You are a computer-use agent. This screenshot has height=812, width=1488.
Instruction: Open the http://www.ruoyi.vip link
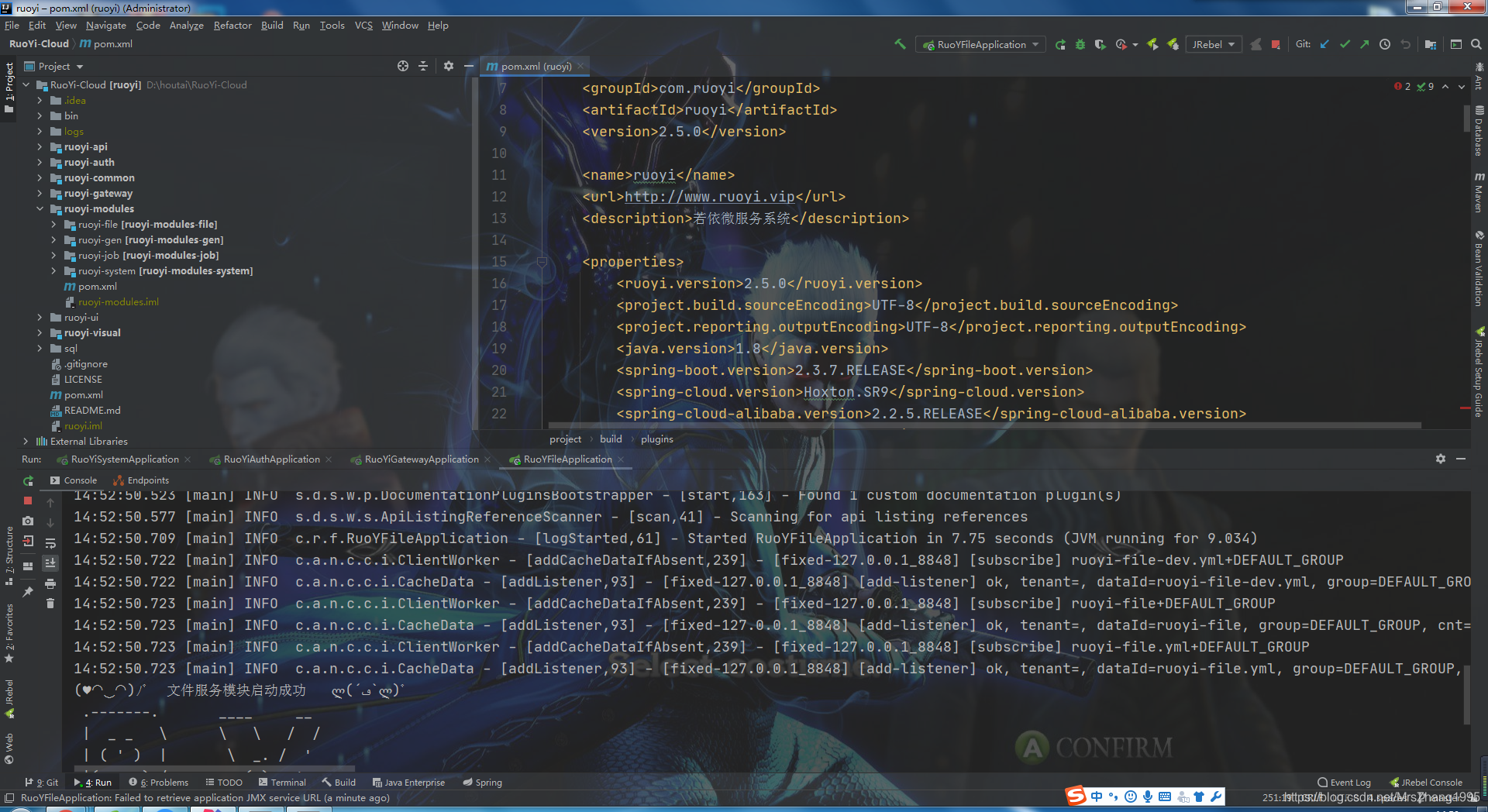pyautogui.click(x=710, y=197)
